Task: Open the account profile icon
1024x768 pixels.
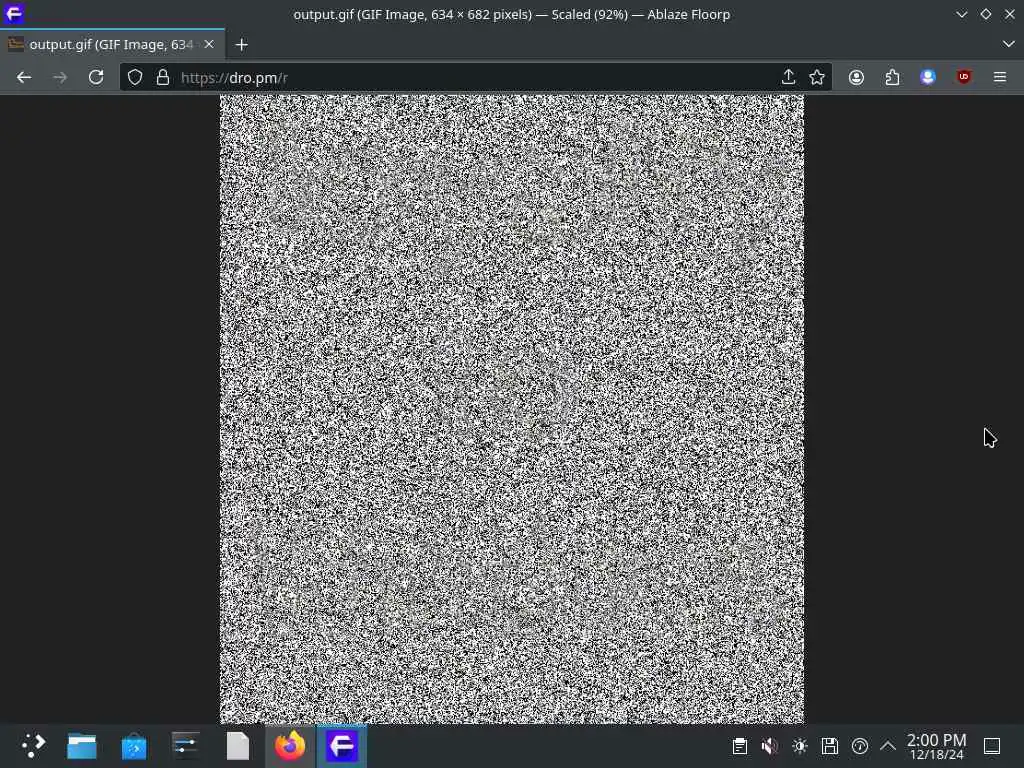Action: click(x=856, y=78)
